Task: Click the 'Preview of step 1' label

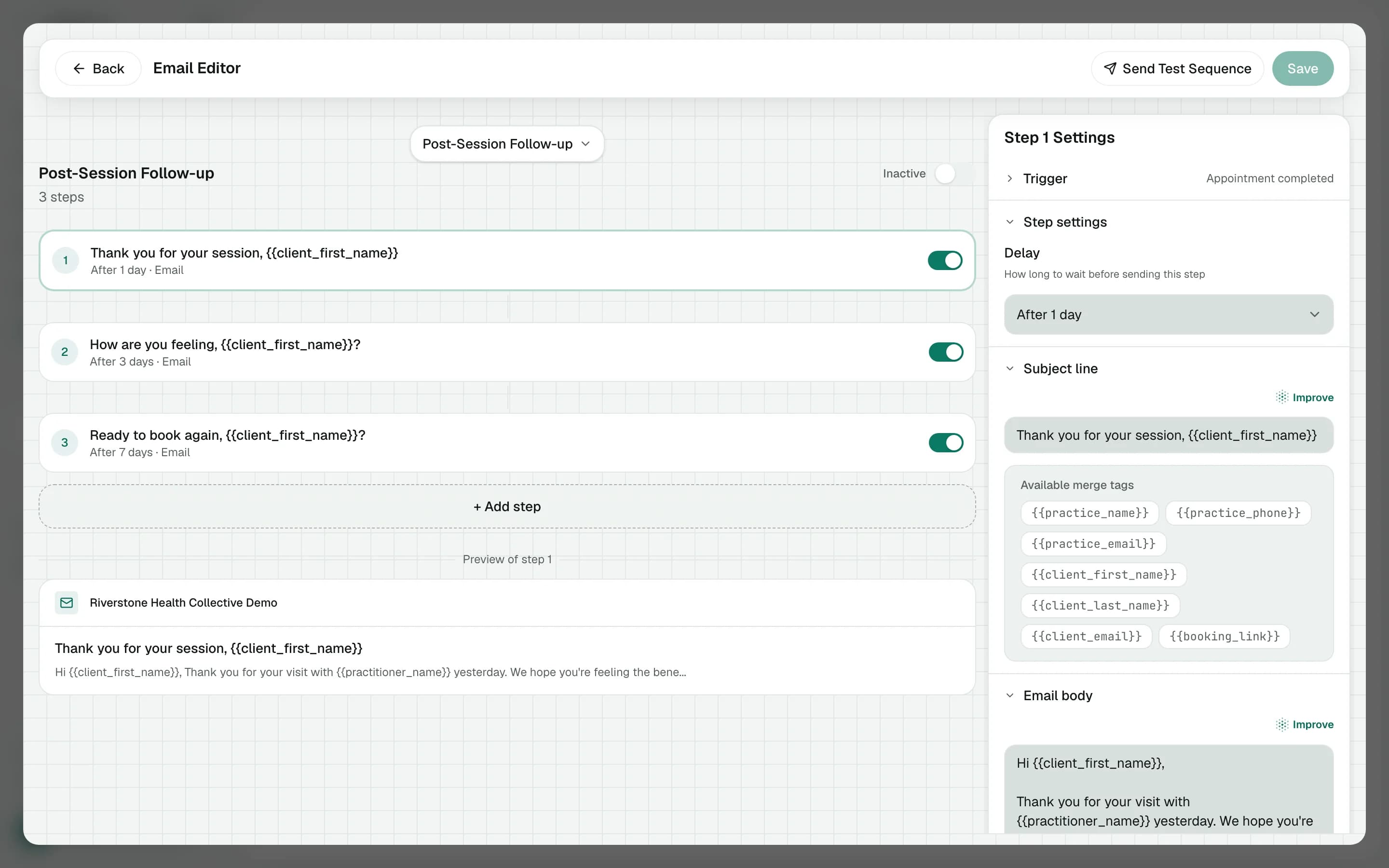Action: coord(507,559)
